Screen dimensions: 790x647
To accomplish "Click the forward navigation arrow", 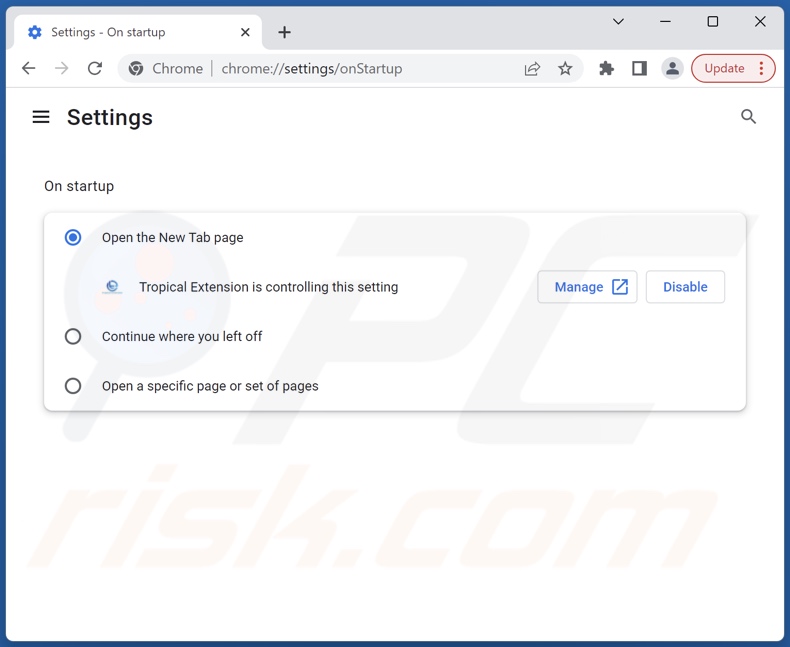I will pyautogui.click(x=61, y=68).
